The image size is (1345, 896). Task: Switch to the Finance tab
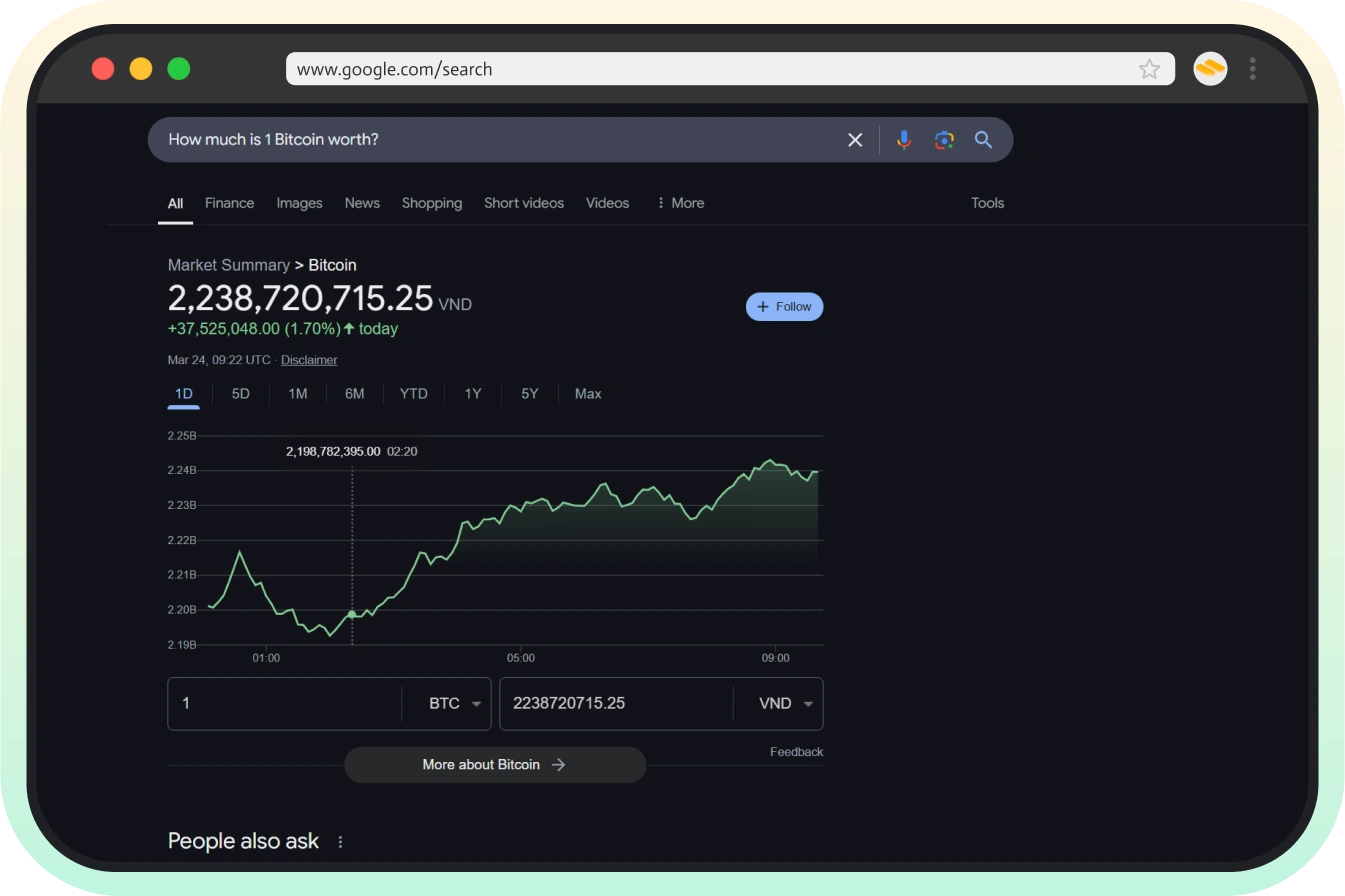(x=229, y=203)
